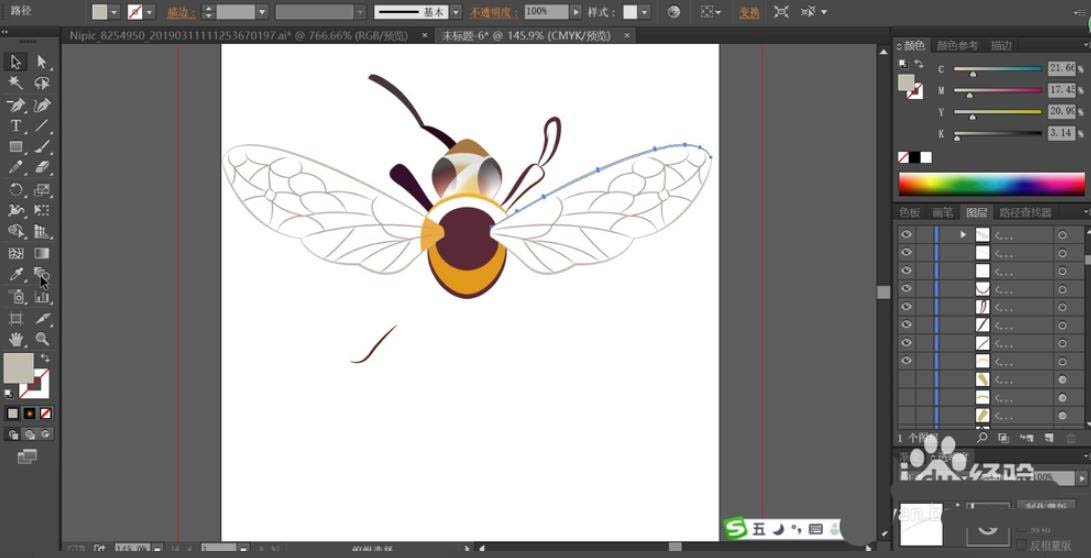The height and width of the screenshot is (558, 1091).
Task: Hide the second layer via eye icon
Action: [906, 253]
